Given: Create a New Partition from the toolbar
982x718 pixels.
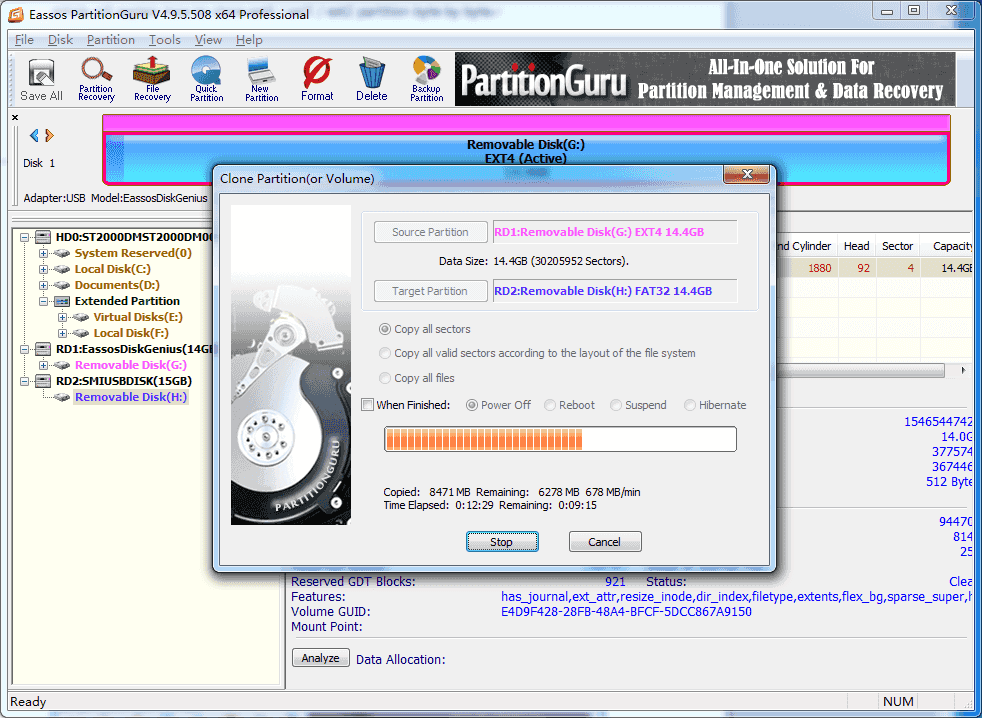Looking at the screenshot, I should [x=262, y=80].
